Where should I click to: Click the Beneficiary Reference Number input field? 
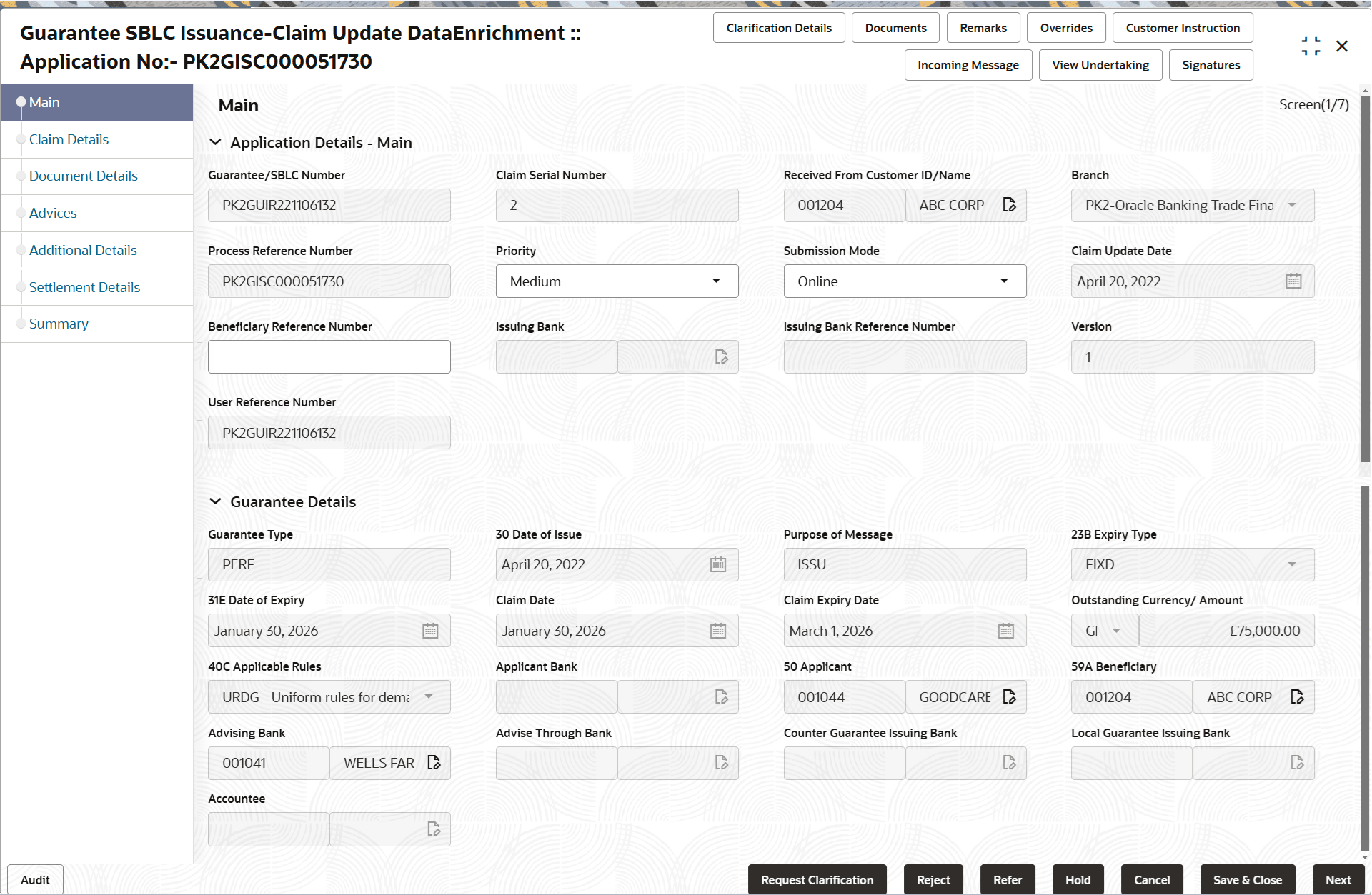(329, 357)
